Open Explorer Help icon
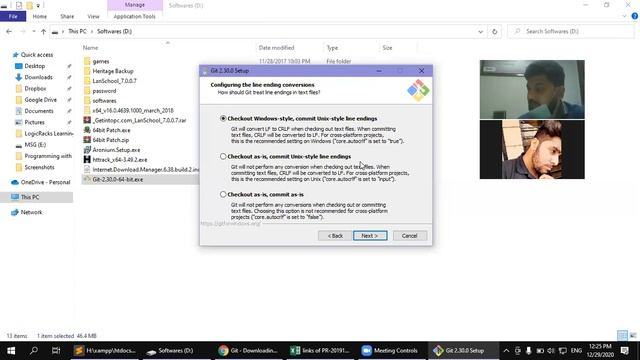 pyautogui.click(x=635, y=16)
